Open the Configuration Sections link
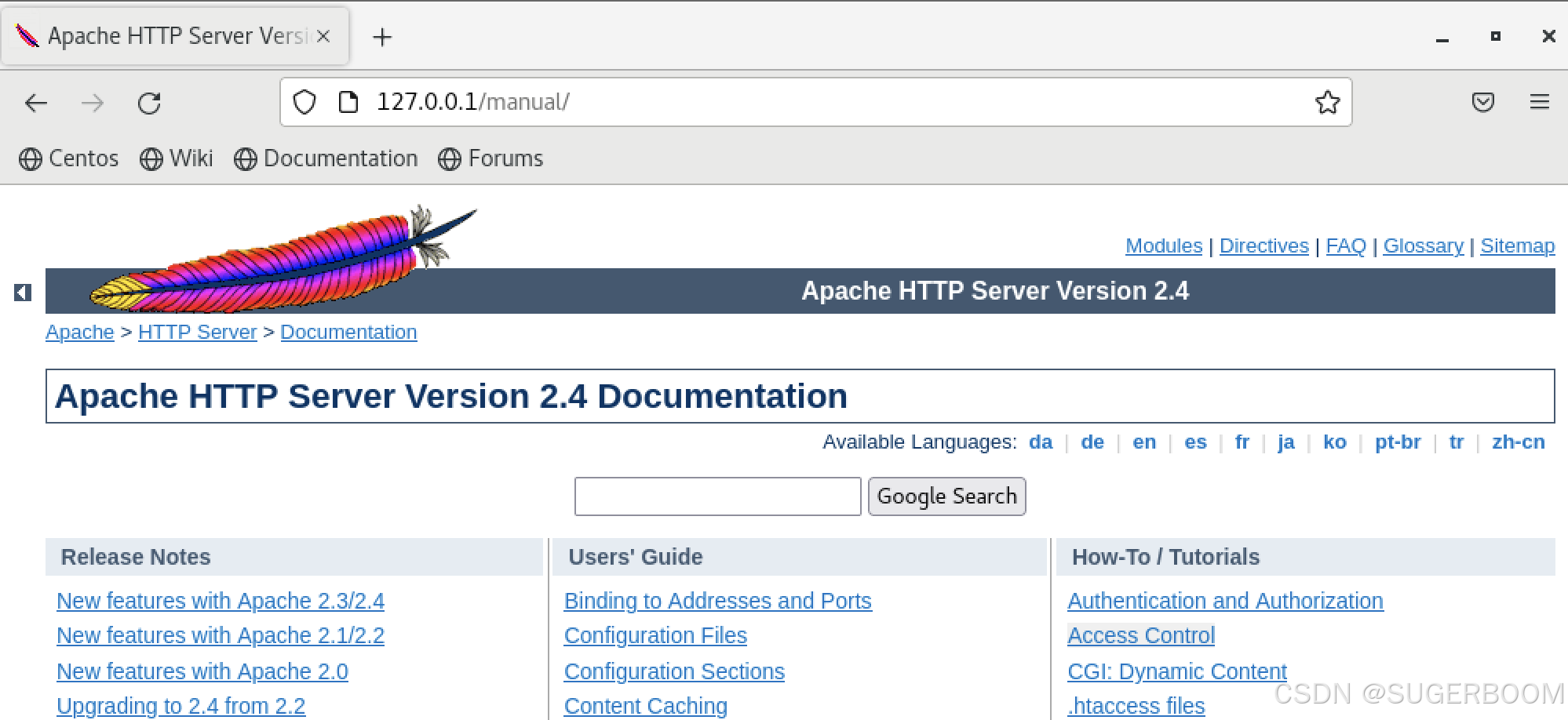Viewport: 1568px width, 720px height. tap(674, 672)
